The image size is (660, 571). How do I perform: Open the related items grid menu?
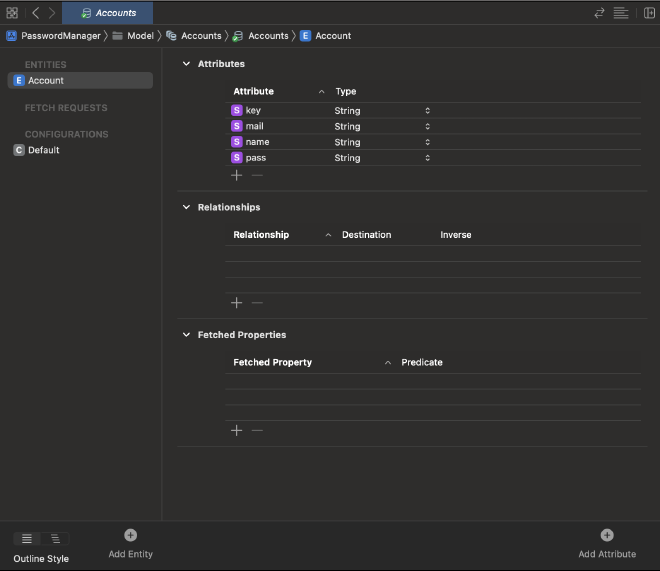coord(12,13)
